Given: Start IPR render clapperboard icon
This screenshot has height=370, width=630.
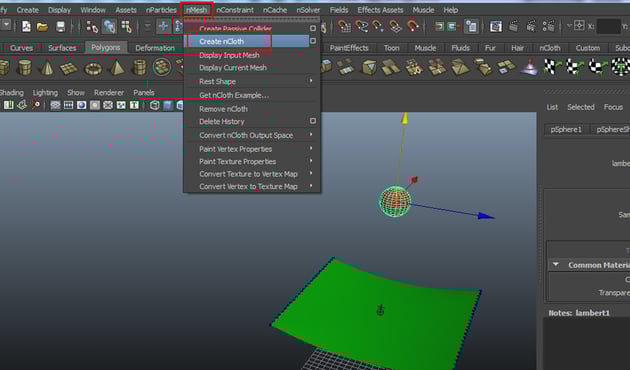Looking at the screenshot, I should pyautogui.click(x=531, y=27).
